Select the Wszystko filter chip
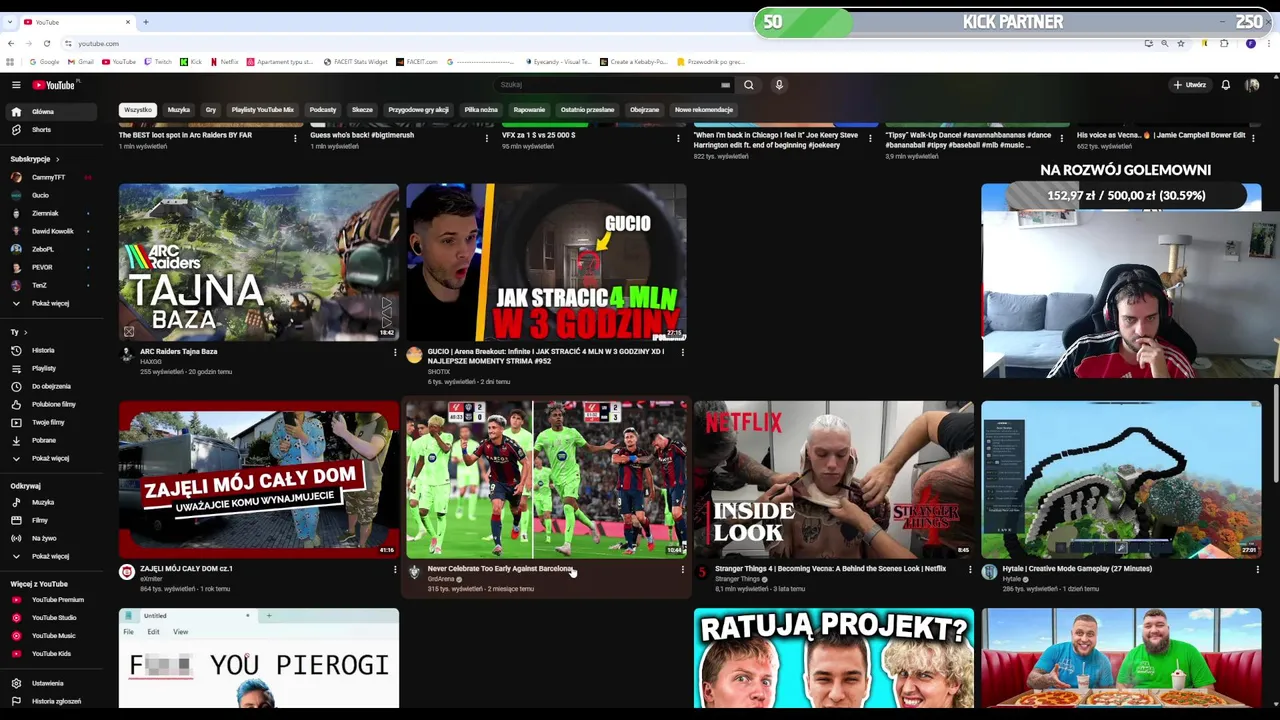Image resolution: width=1280 pixels, height=720 pixels. 138,110
